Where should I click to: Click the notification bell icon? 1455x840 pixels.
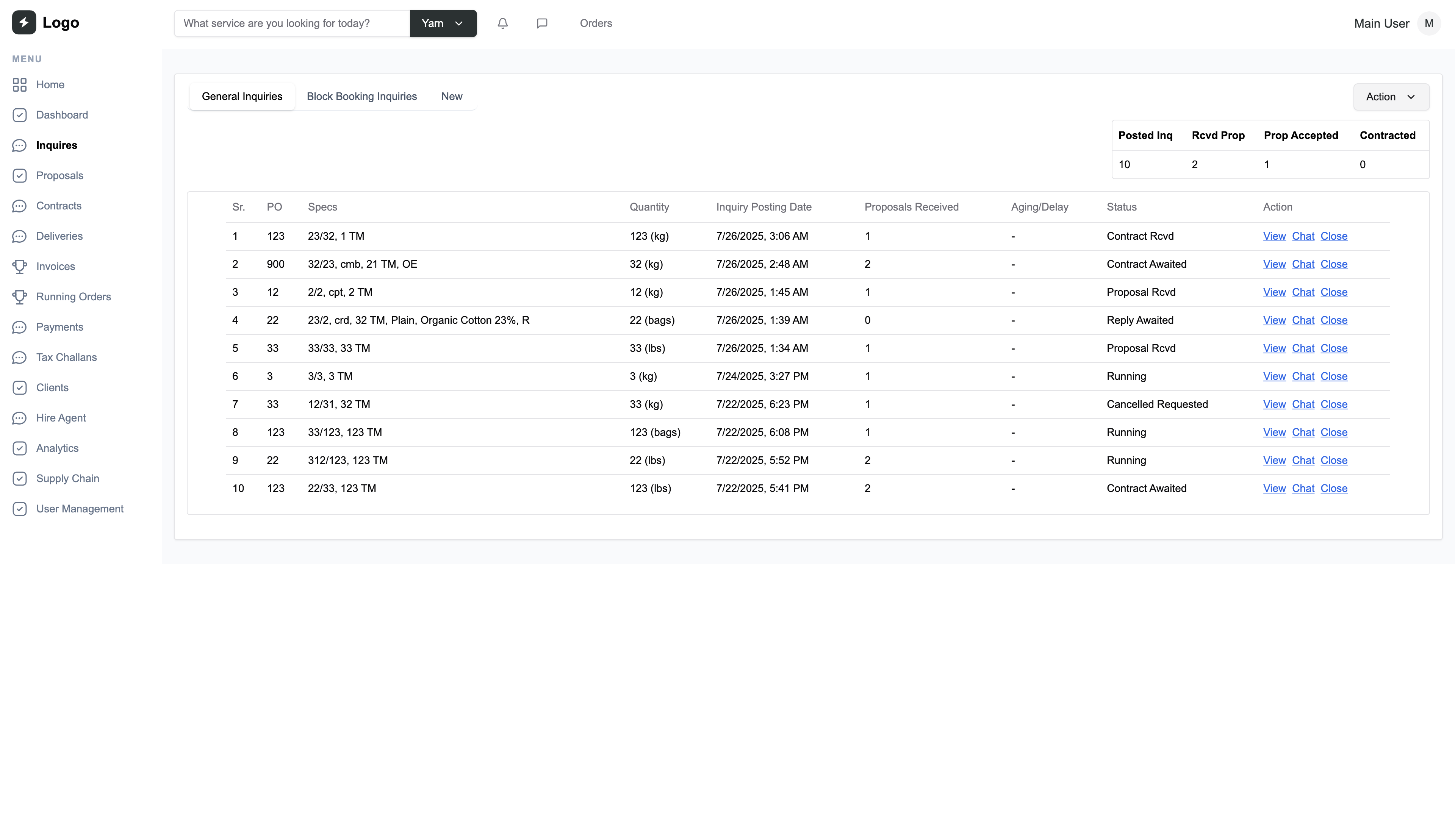coord(502,23)
